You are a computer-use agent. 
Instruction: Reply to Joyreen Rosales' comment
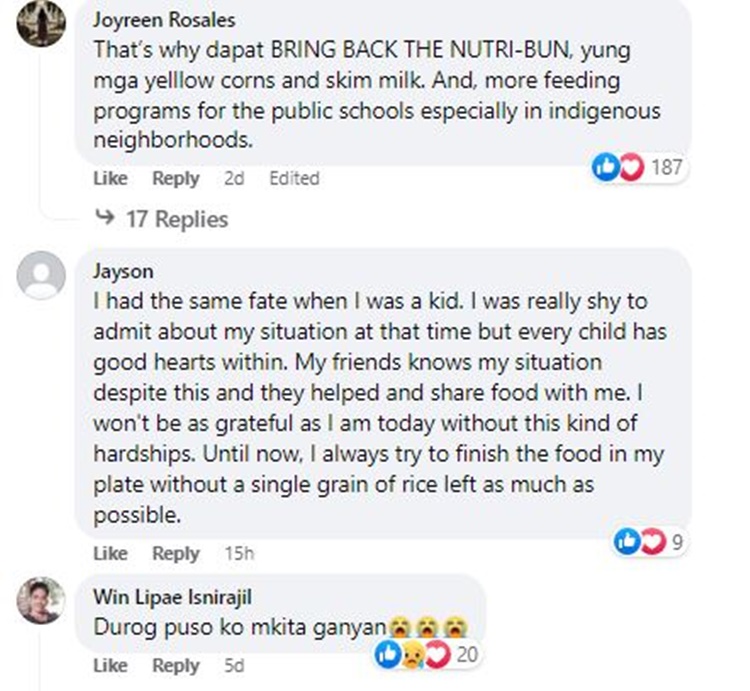click(176, 178)
